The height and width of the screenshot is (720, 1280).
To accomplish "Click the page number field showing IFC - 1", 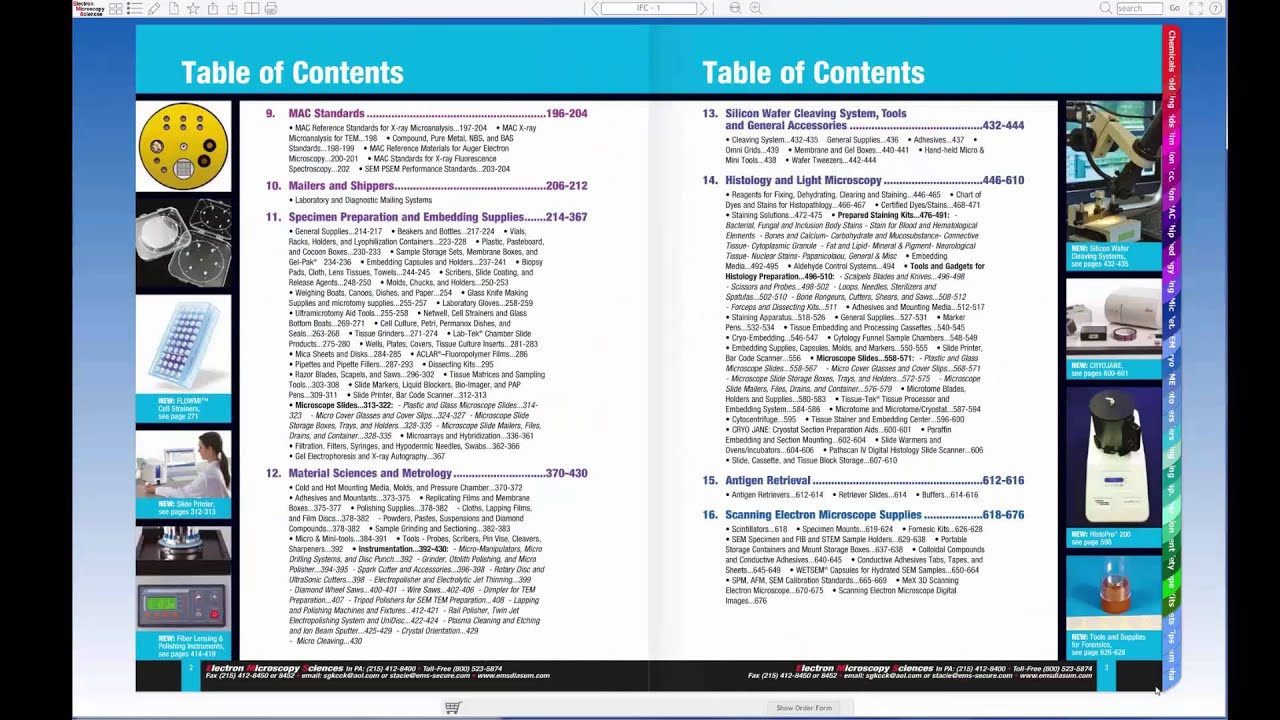I will point(649,8).
